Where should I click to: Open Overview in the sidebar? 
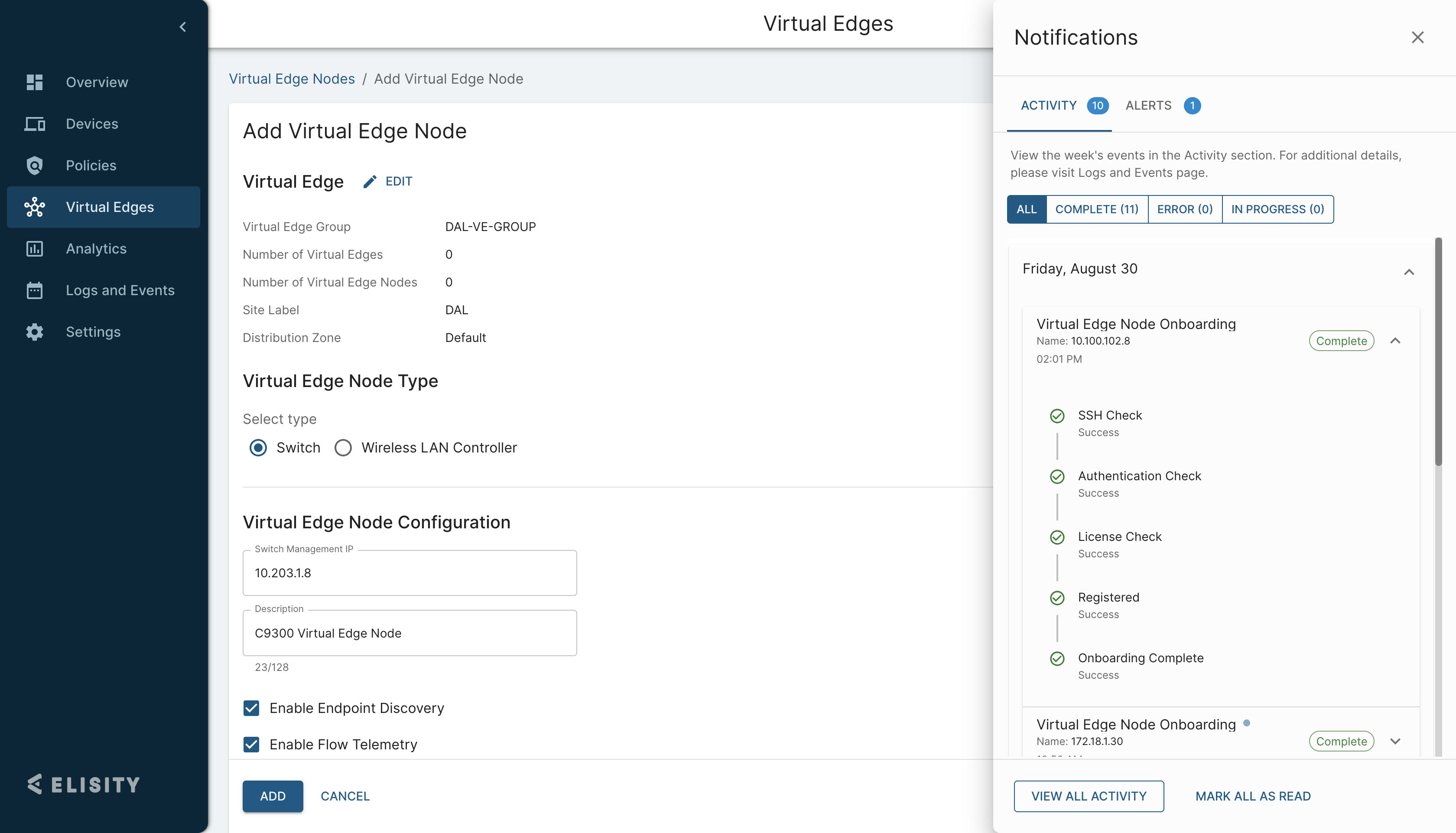point(104,82)
